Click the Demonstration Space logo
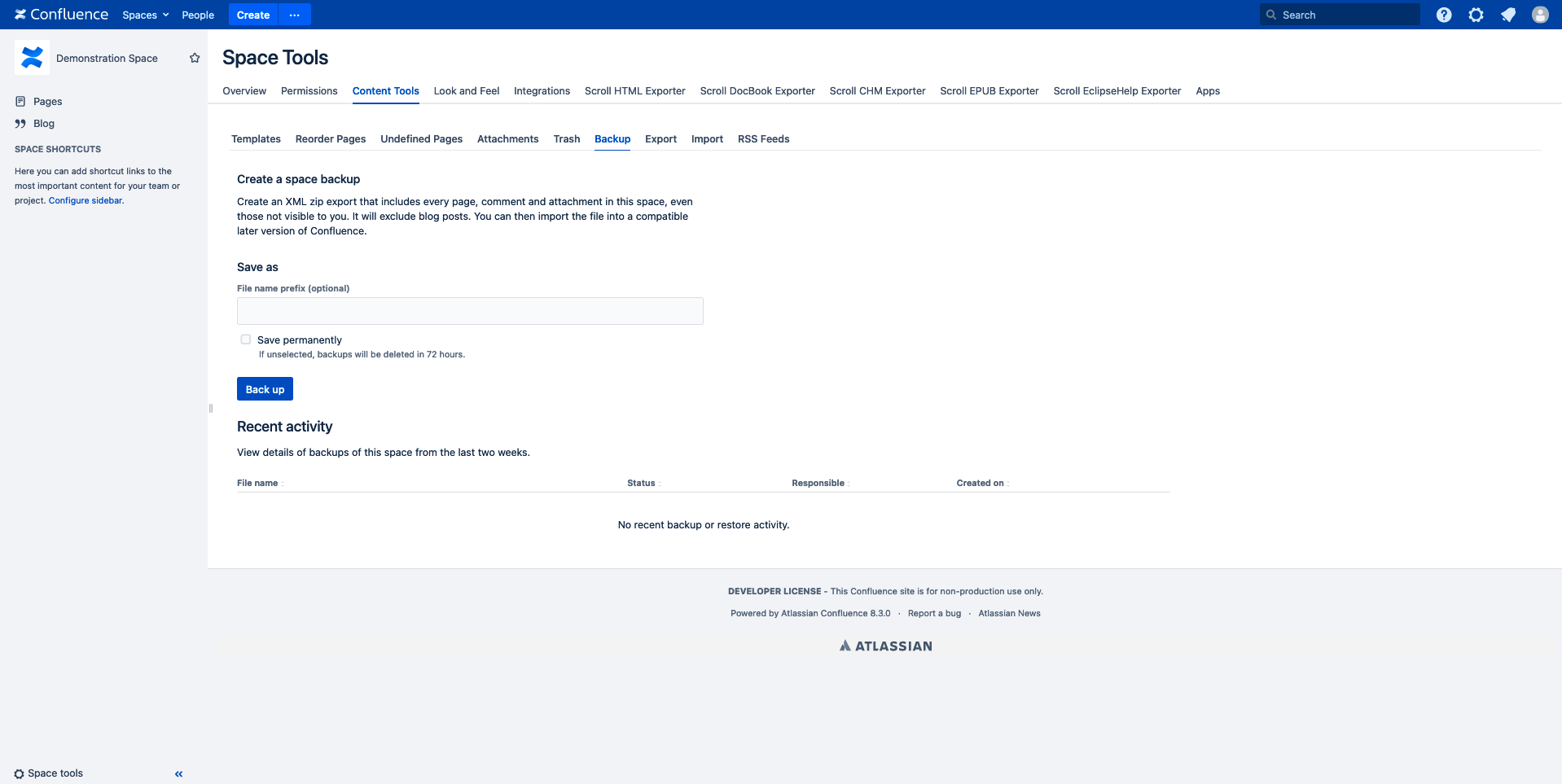The image size is (1562, 784). coord(33,58)
